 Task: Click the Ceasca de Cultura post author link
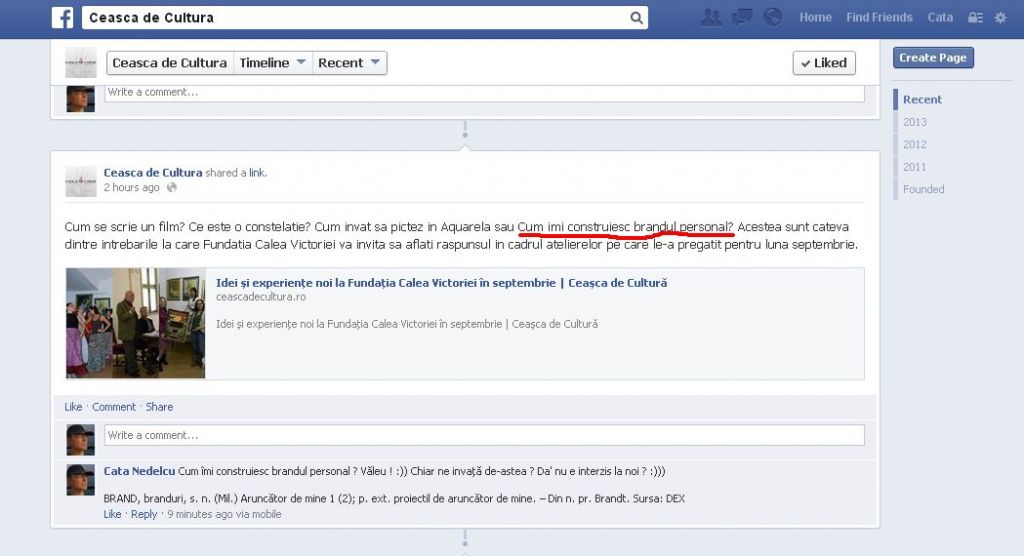click(x=153, y=172)
